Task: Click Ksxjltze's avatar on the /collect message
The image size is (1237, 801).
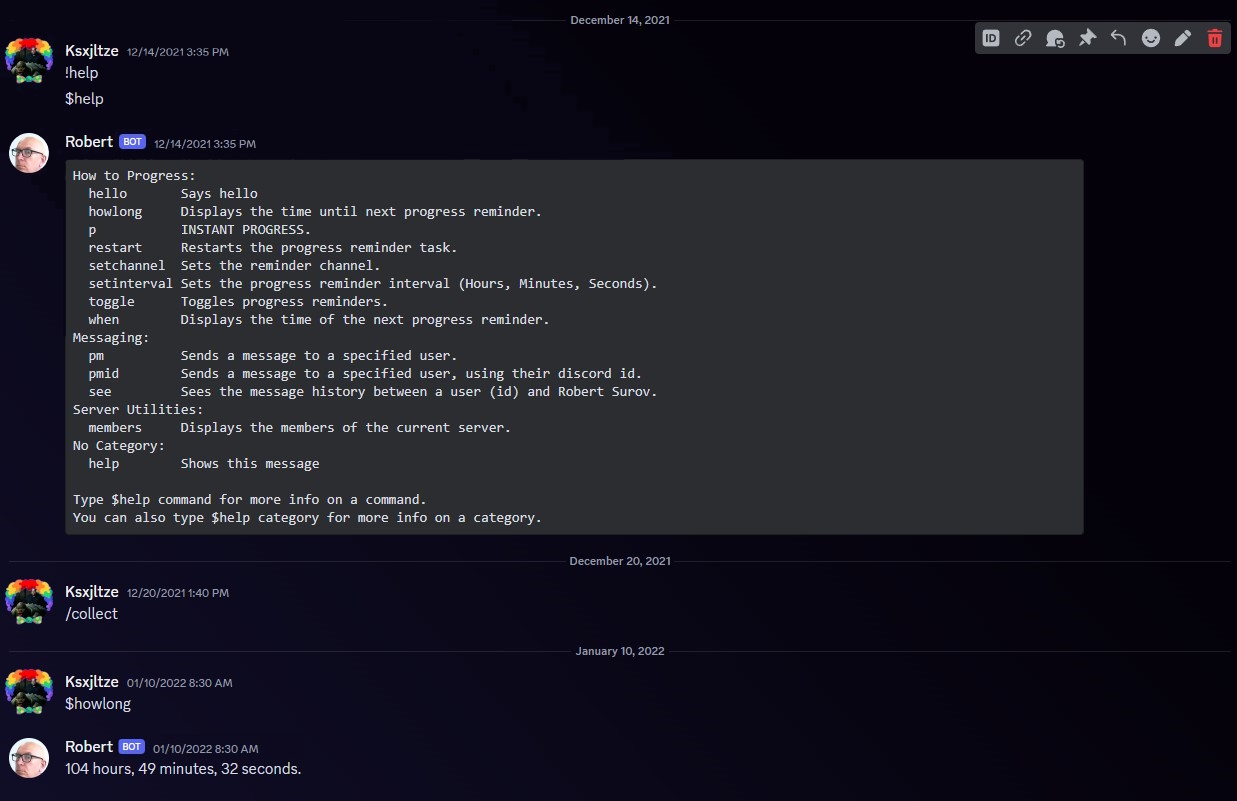Action: point(29,602)
